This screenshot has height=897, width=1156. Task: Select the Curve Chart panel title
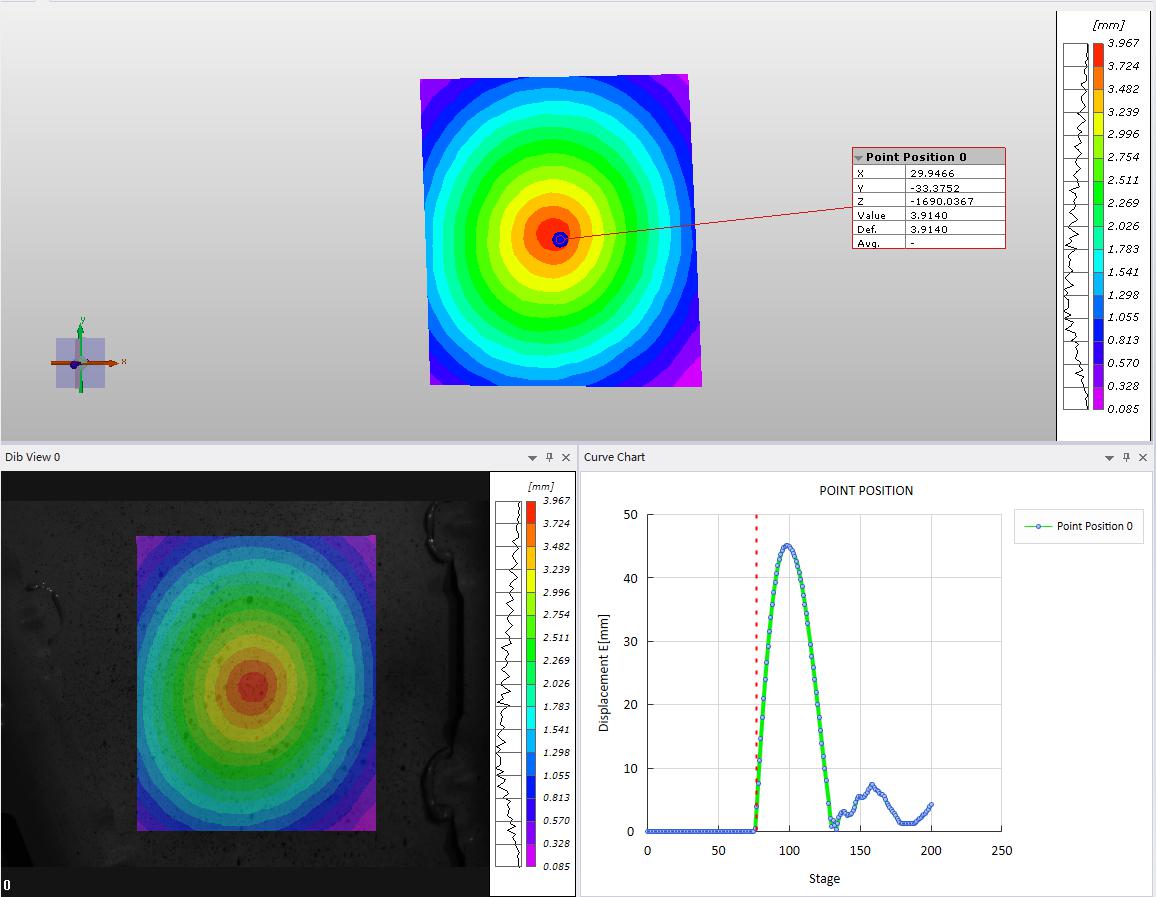coord(614,457)
